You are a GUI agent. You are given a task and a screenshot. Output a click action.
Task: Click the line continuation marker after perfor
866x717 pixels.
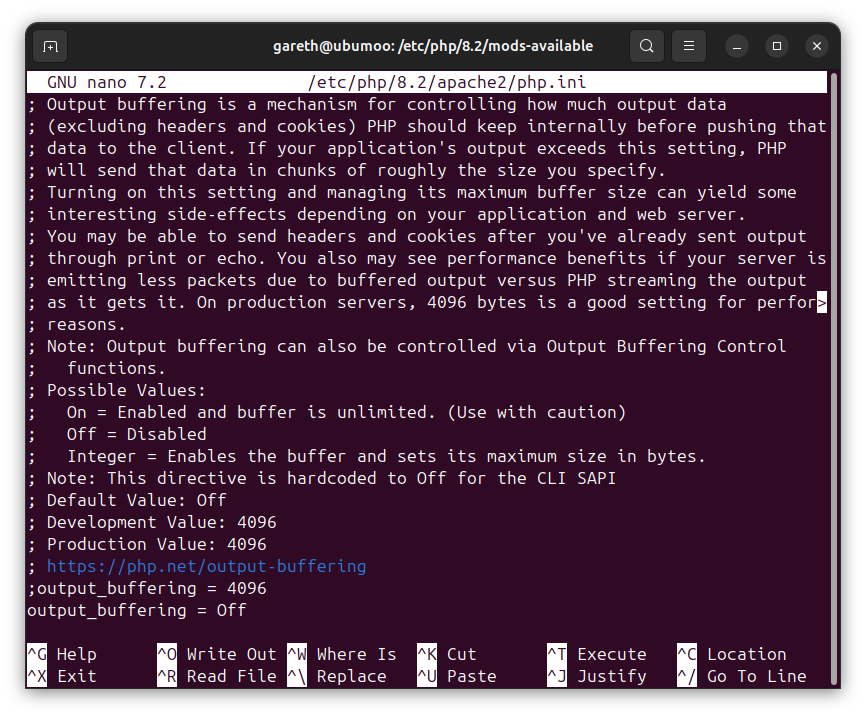tap(822, 302)
